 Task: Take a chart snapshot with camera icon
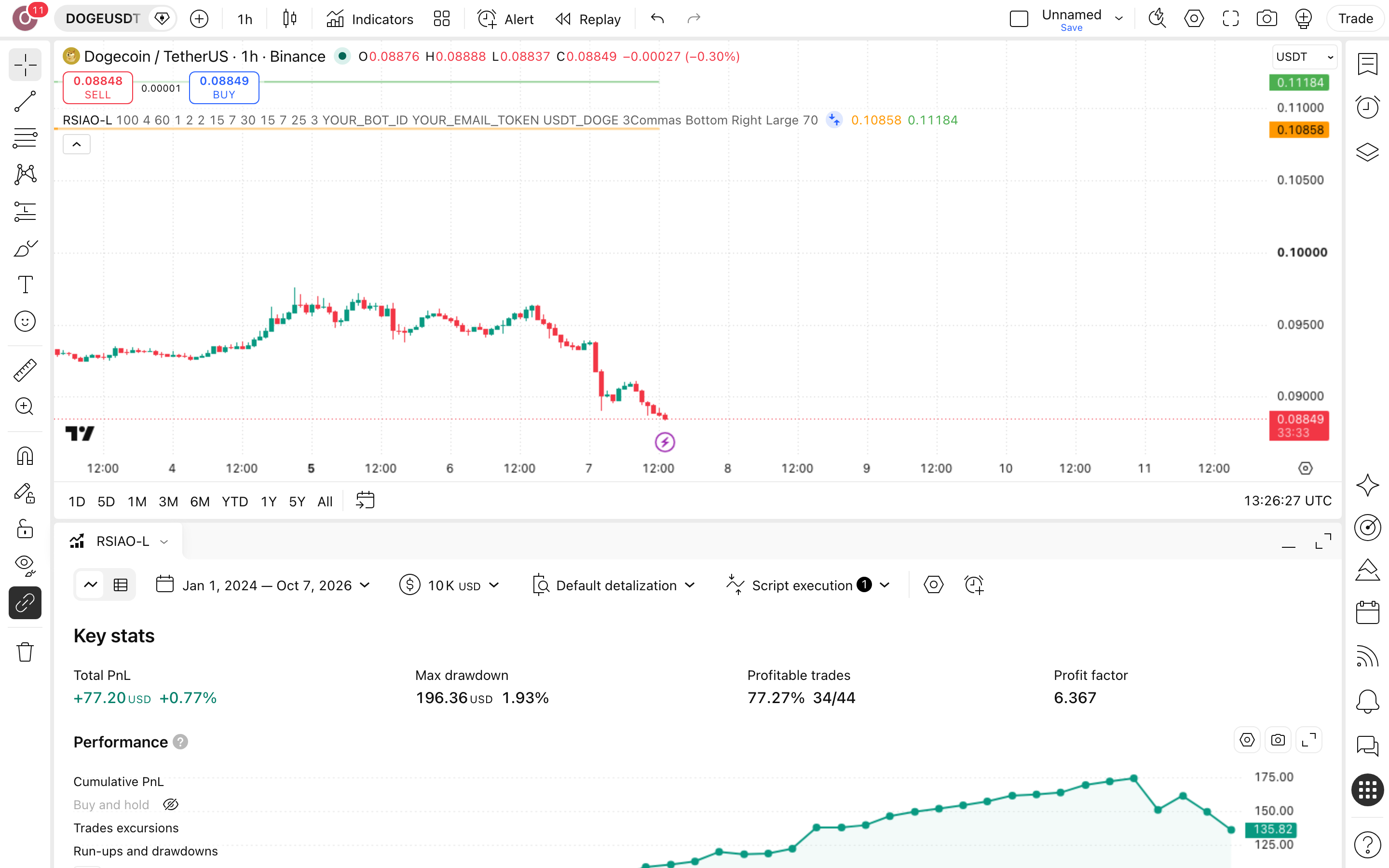pyautogui.click(x=1267, y=19)
